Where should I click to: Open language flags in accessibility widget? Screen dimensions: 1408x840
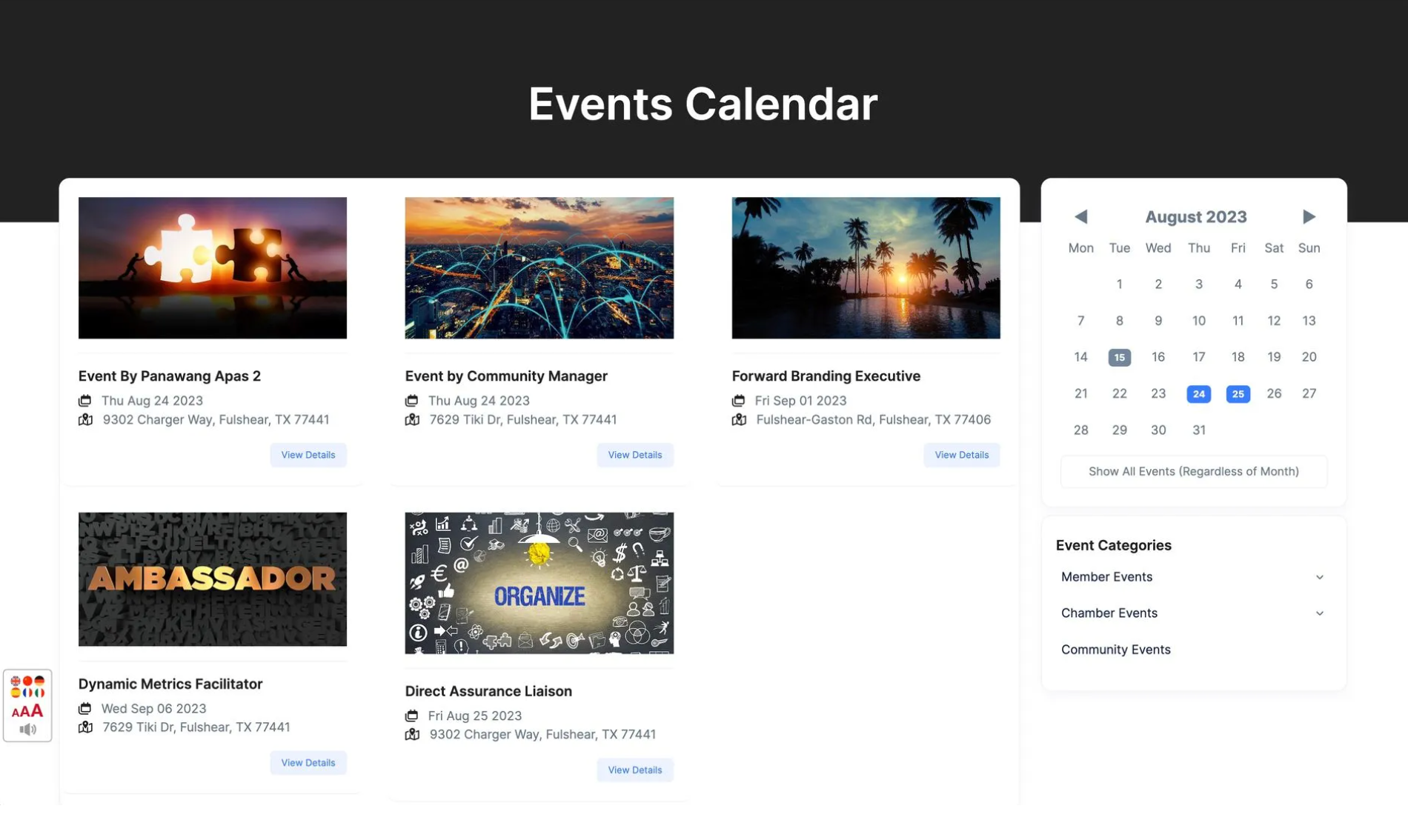(x=27, y=687)
